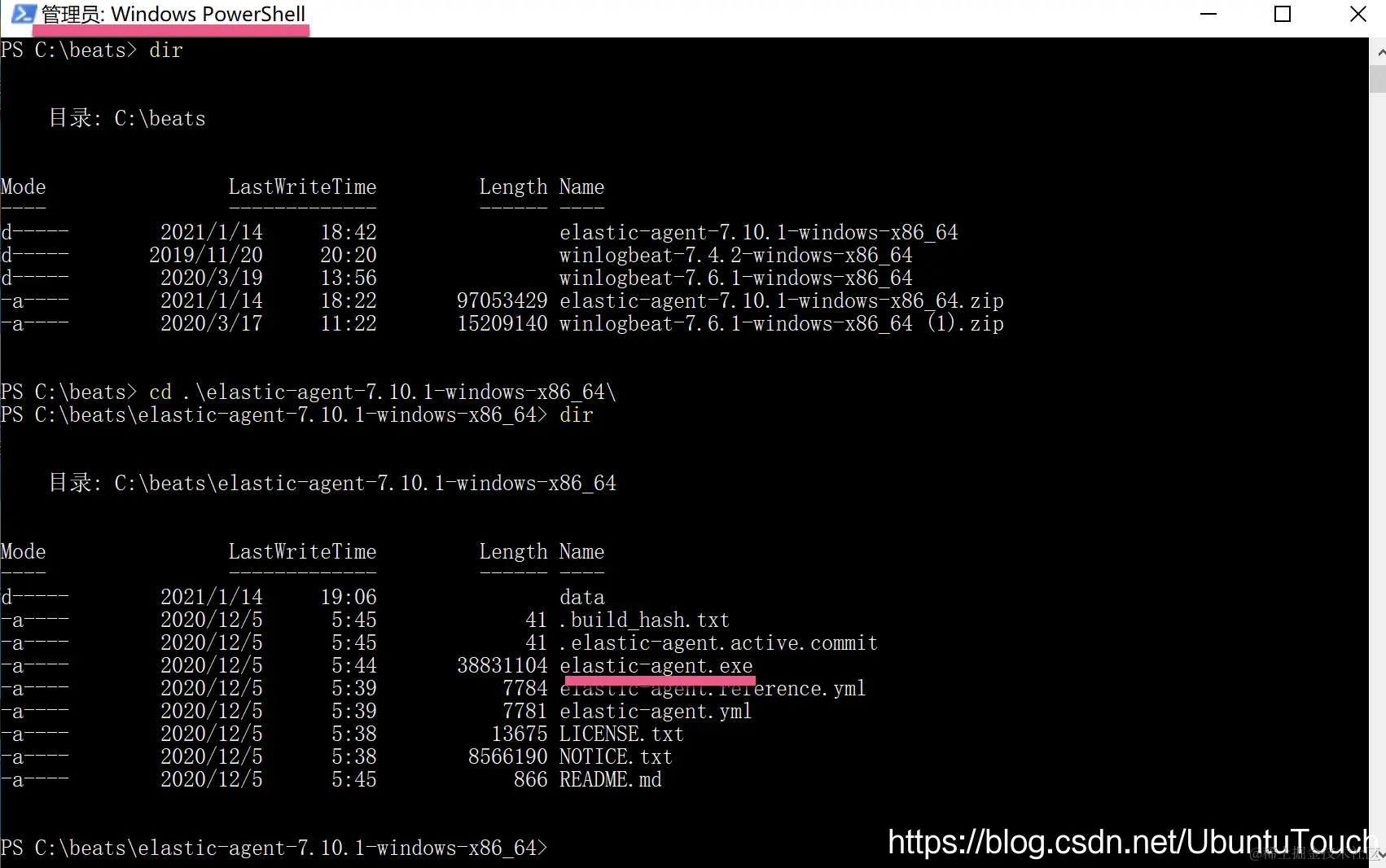Screen dimensions: 1386x868
Task: Click the last empty PS prompt line
Action: point(274,848)
